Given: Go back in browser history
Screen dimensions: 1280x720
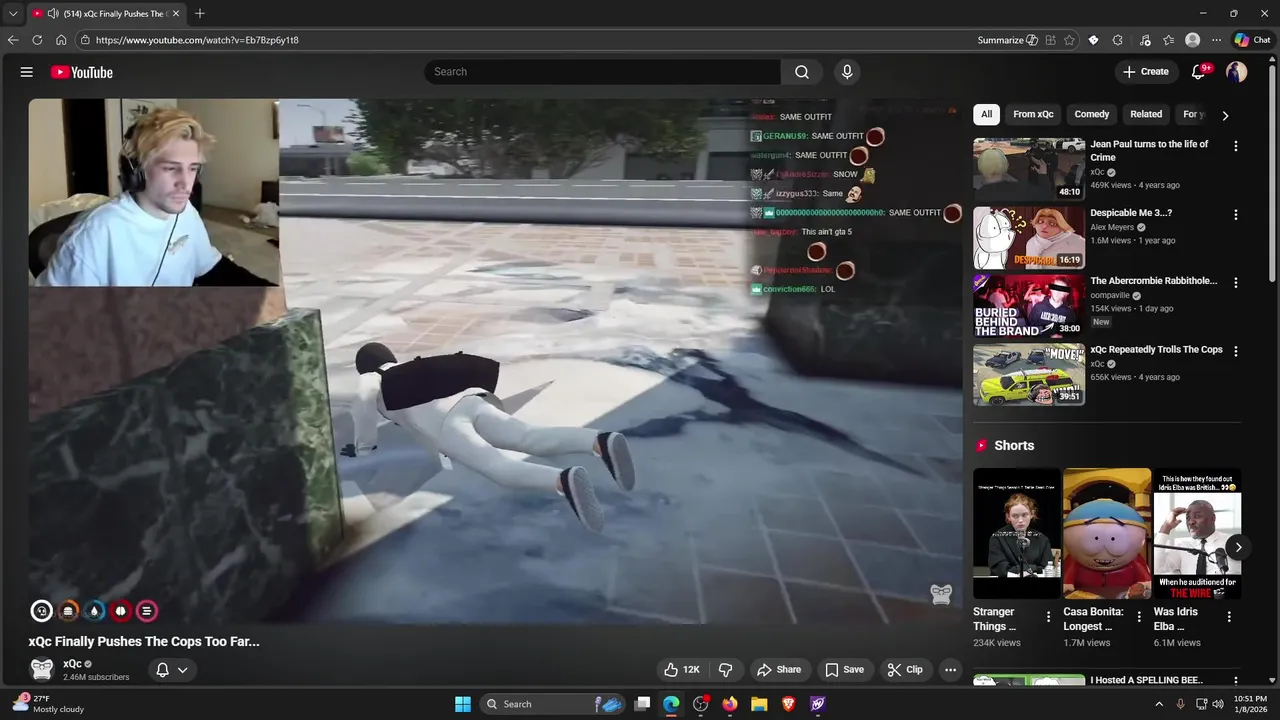Looking at the screenshot, I should point(13,40).
